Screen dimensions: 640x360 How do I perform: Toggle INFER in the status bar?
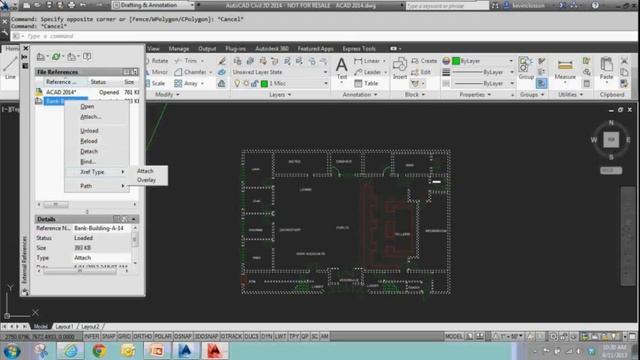coord(91,336)
